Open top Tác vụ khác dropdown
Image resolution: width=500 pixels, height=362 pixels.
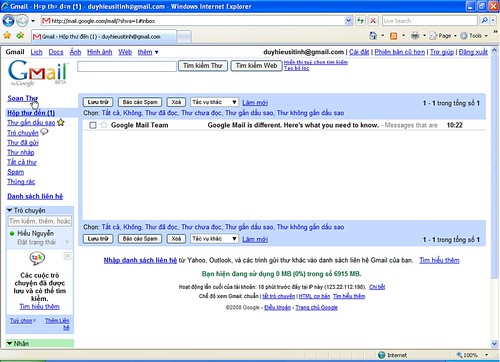(214, 102)
